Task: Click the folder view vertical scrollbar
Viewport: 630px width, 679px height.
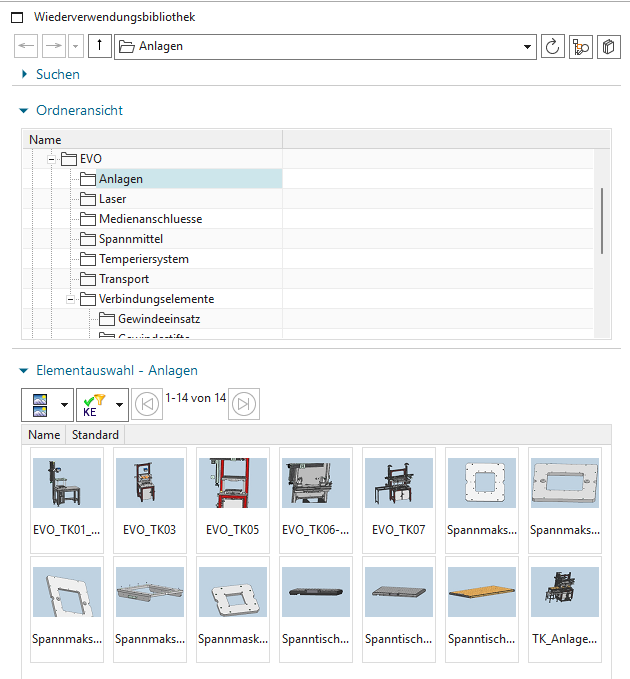Action: (602, 221)
